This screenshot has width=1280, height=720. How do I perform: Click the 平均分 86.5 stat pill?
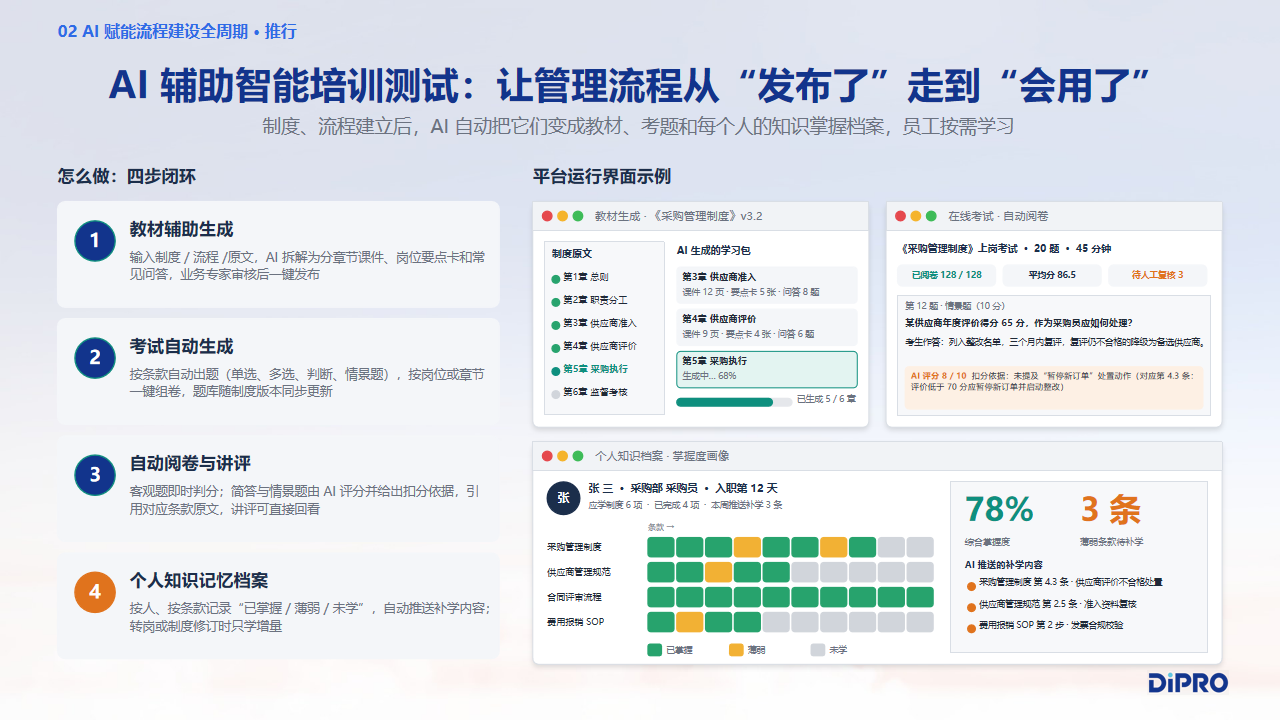(x=1052, y=275)
